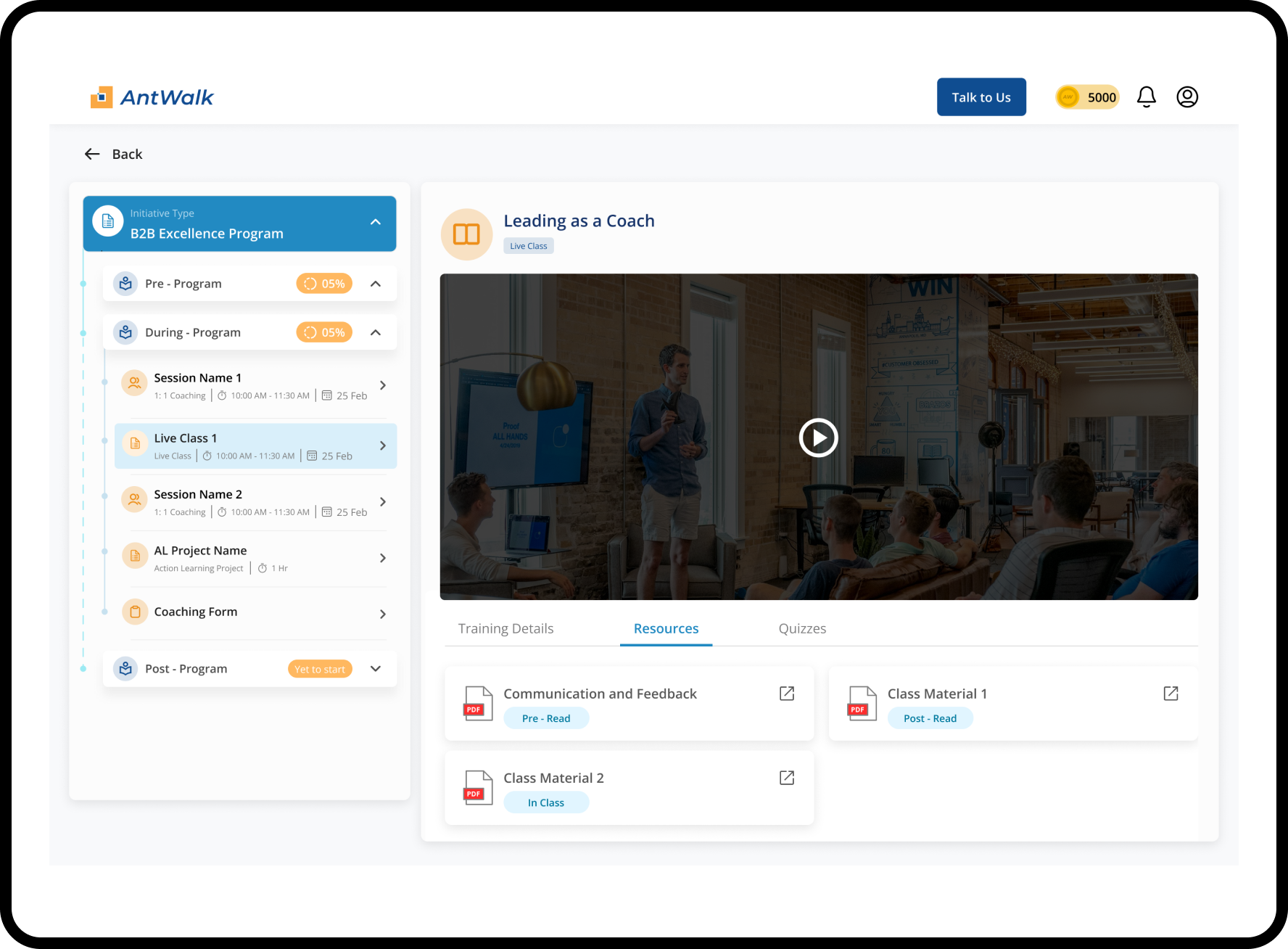Click the Back arrow icon
This screenshot has height=949, width=1288.
[x=92, y=154]
